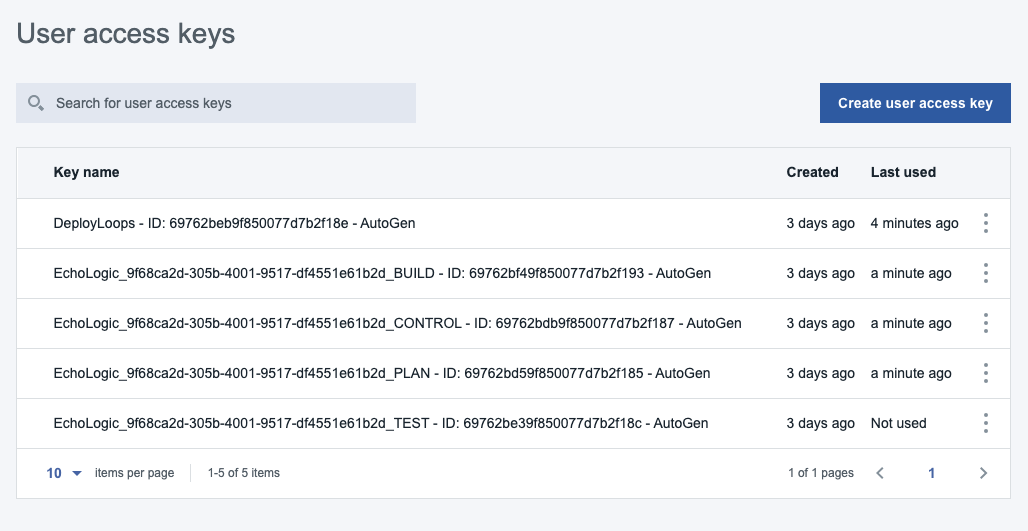Sort by the Key name column header
The width and height of the screenshot is (1028, 531).
pos(86,172)
